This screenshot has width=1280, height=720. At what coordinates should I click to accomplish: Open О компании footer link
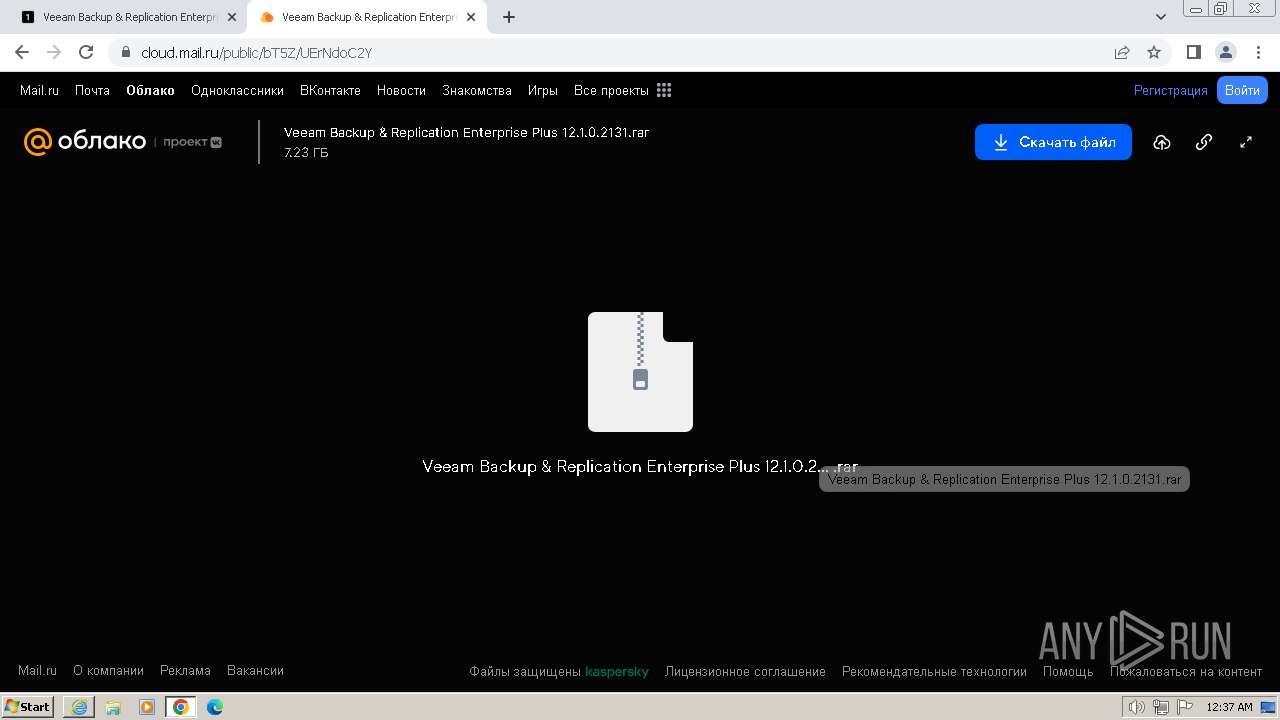tap(108, 671)
